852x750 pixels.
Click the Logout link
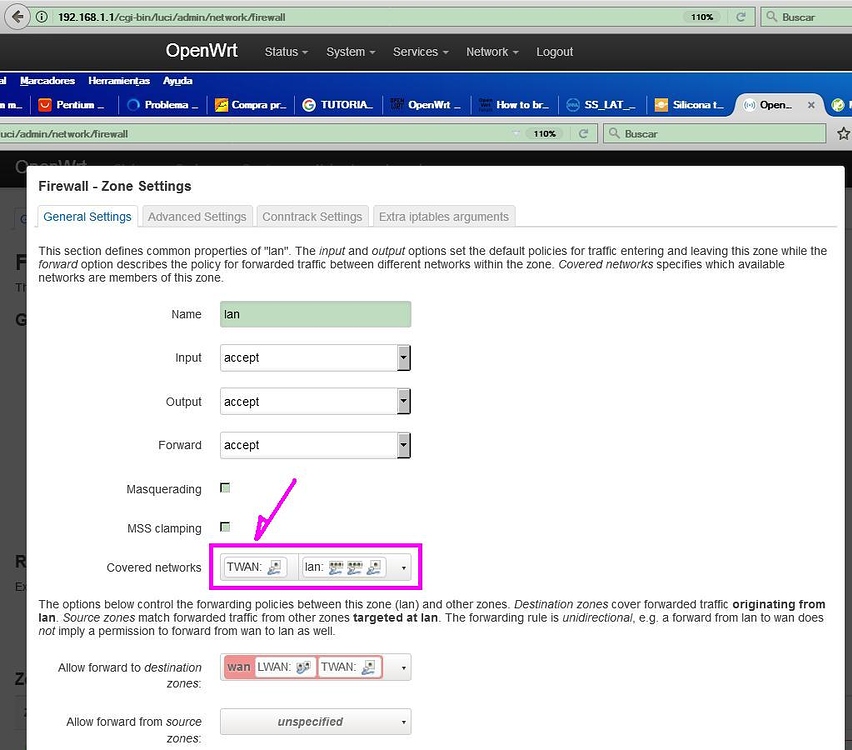554,51
